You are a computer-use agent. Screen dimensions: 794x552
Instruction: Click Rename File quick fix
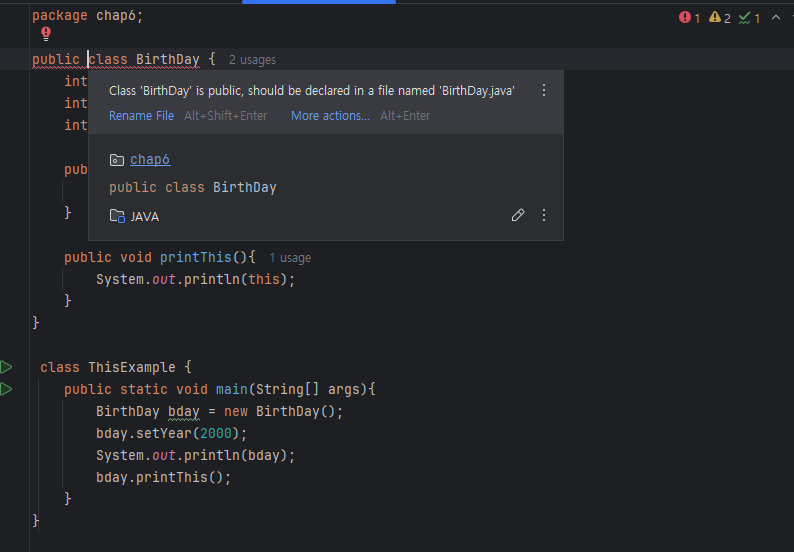141,115
